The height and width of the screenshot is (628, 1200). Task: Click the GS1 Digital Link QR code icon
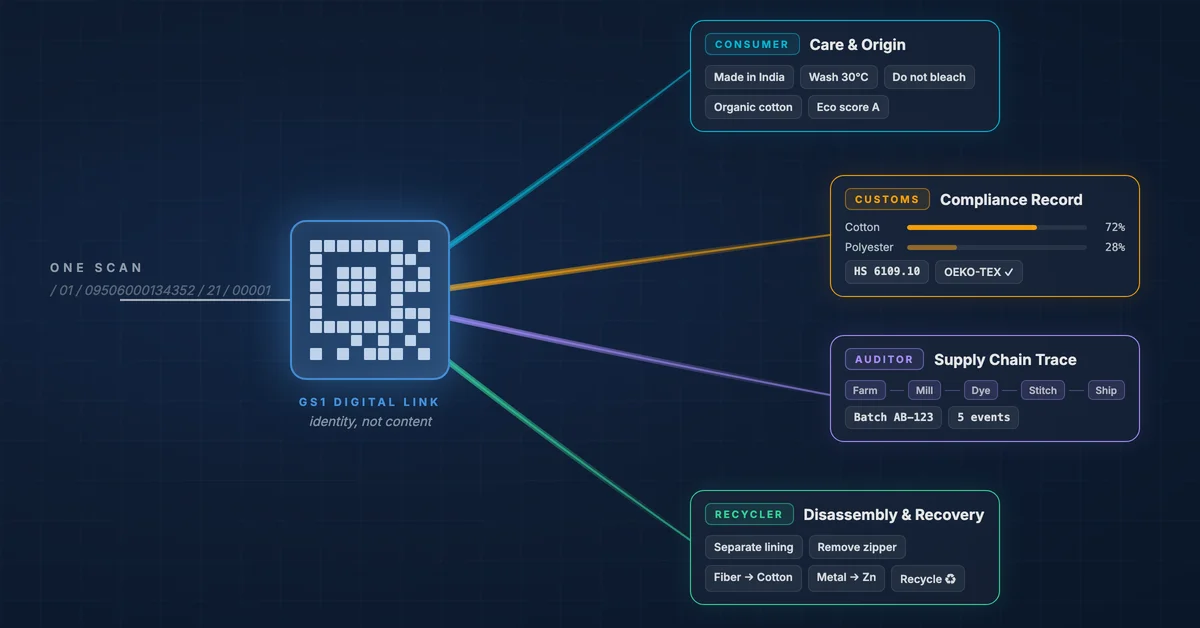coord(370,300)
